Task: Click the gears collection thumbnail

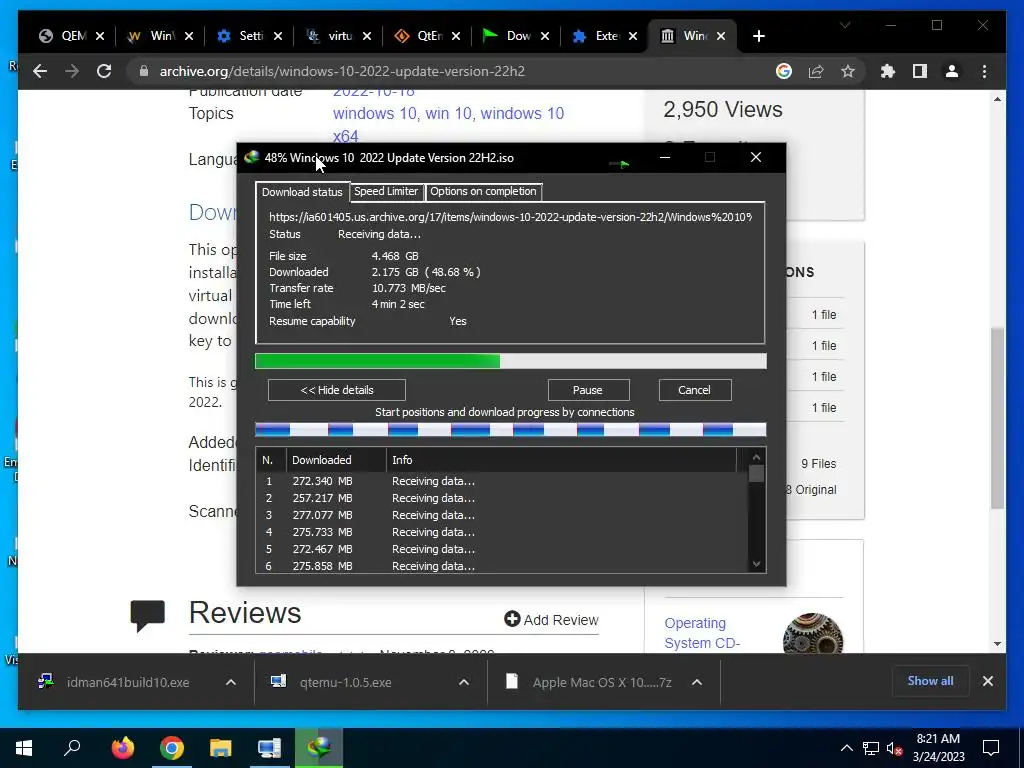Action: coord(812,633)
